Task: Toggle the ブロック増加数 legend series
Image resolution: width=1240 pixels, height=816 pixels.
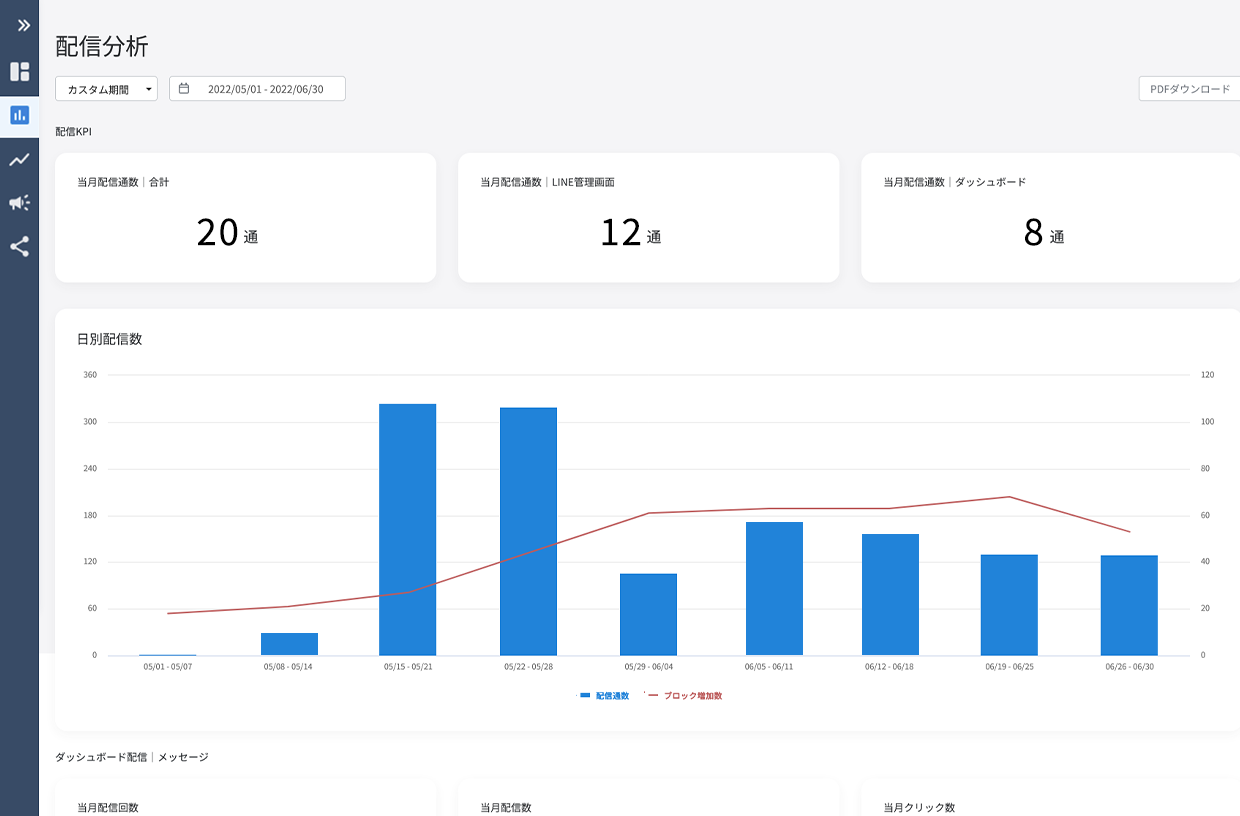Action: (x=686, y=696)
